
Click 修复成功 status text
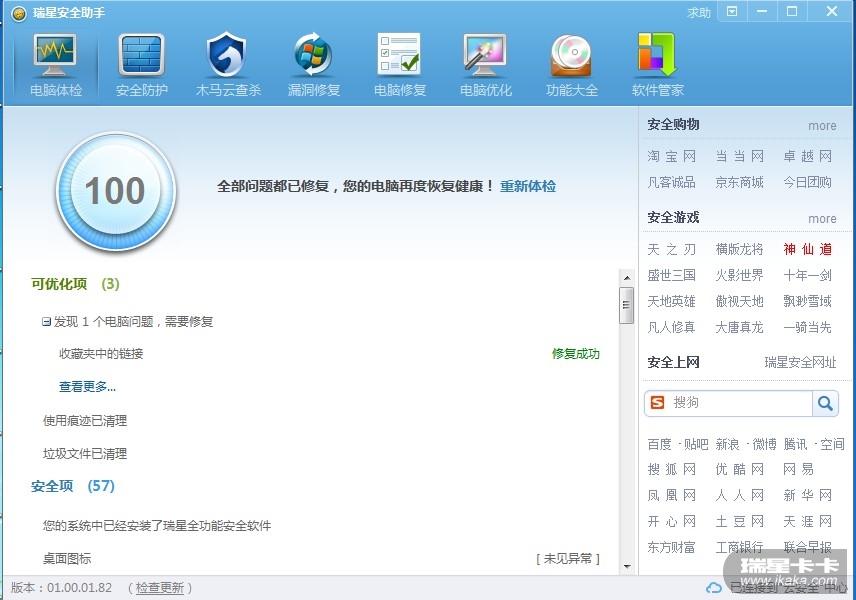tap(575, 354)
